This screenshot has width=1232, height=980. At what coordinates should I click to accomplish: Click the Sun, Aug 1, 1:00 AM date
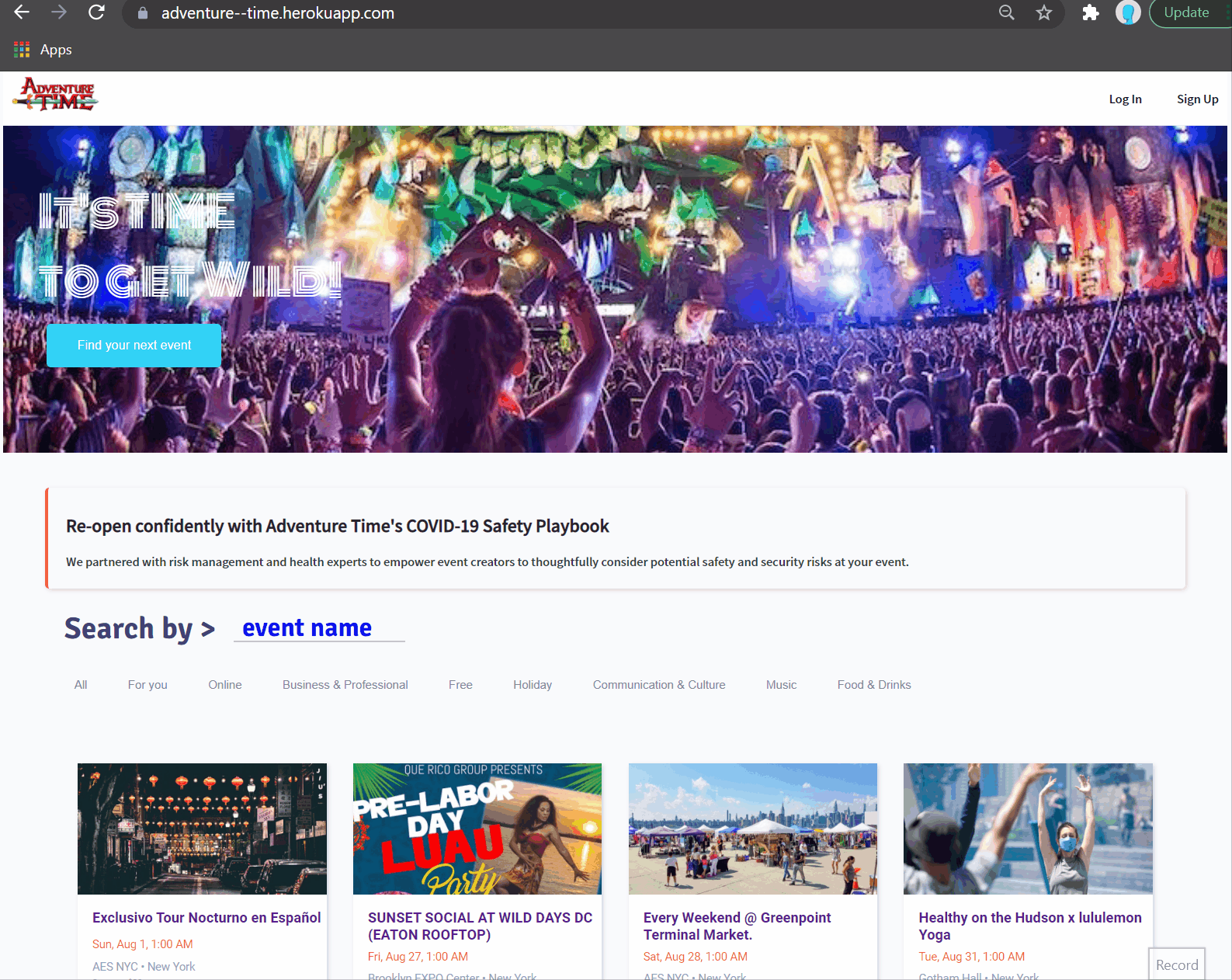click(x=143, y=944)
